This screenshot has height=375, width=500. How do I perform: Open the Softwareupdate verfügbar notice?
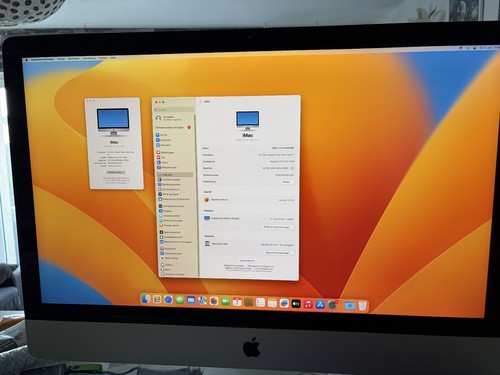(174, 127)
